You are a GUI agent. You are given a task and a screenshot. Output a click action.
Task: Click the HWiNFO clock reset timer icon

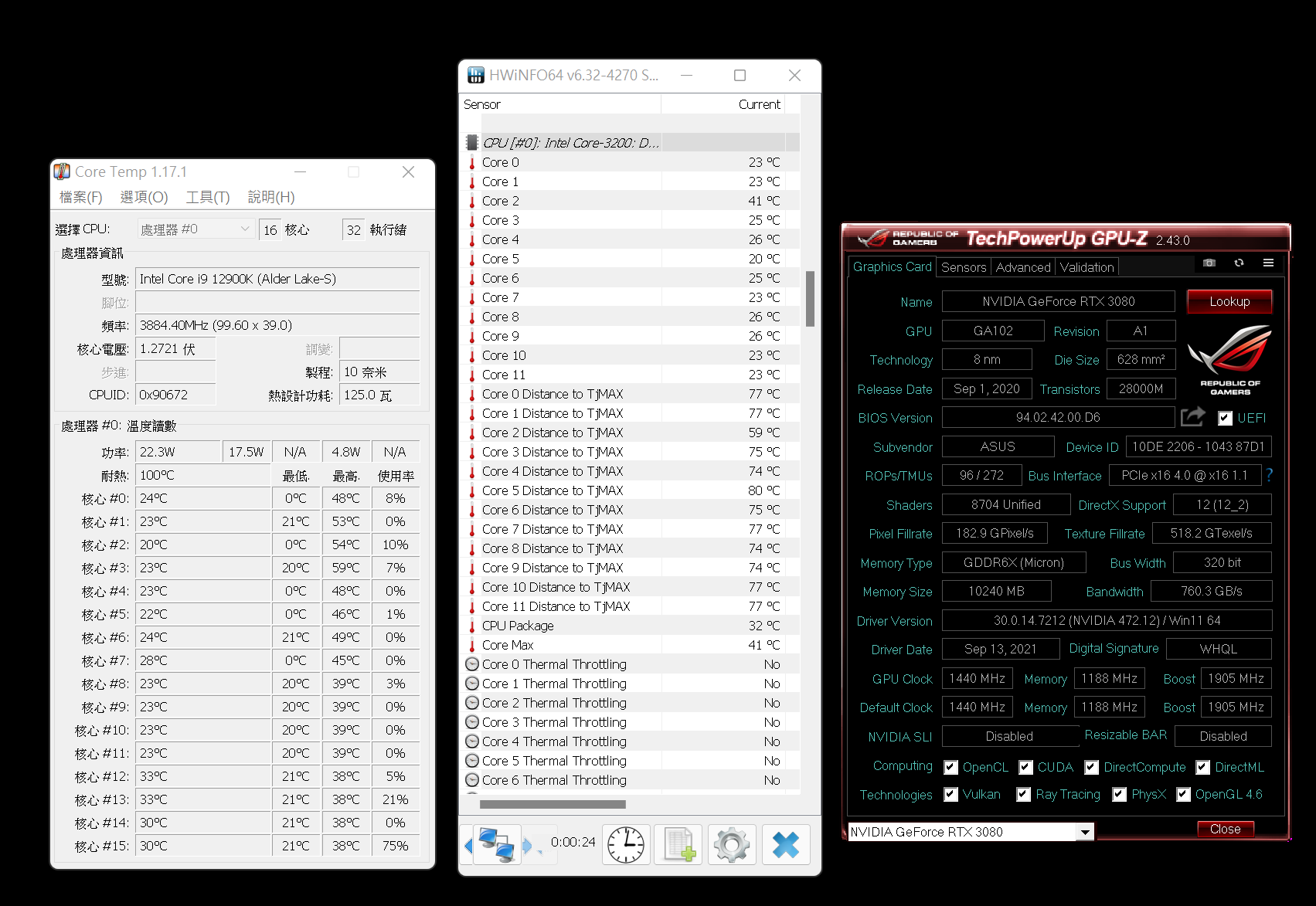tap(626, 844)
